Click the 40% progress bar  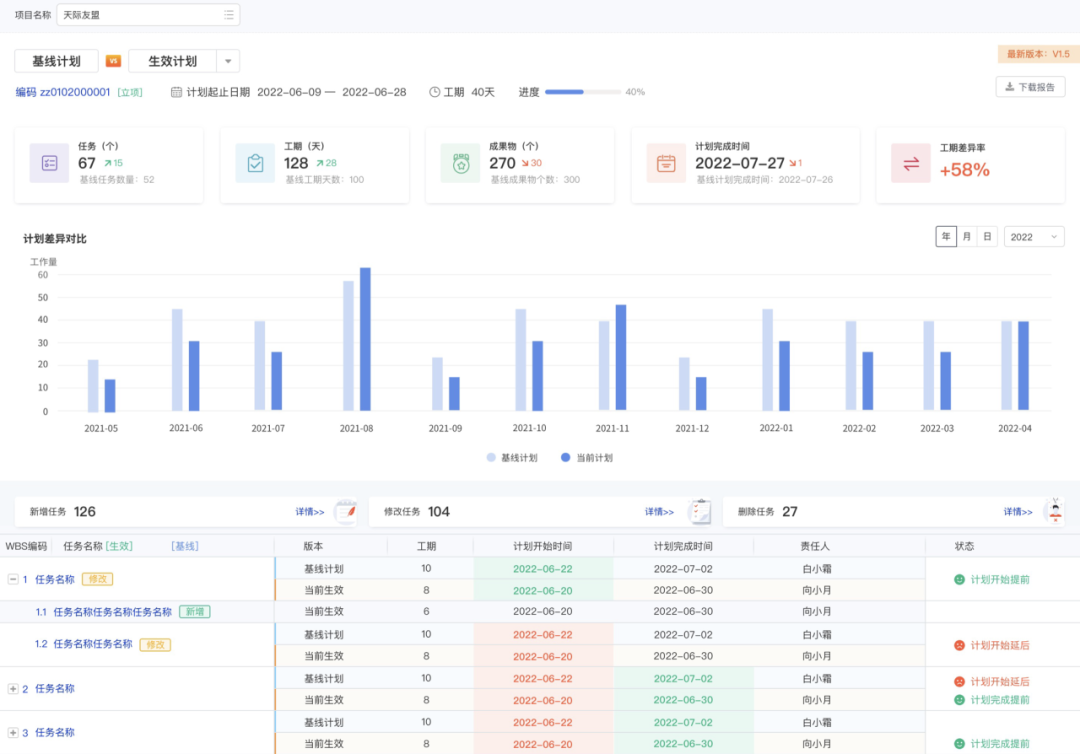click(583, 92)
